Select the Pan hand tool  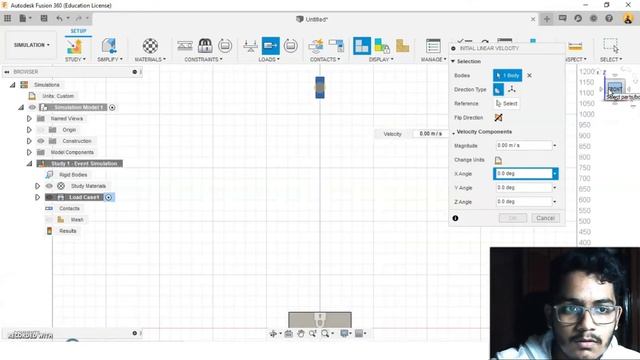pos(301,333)
